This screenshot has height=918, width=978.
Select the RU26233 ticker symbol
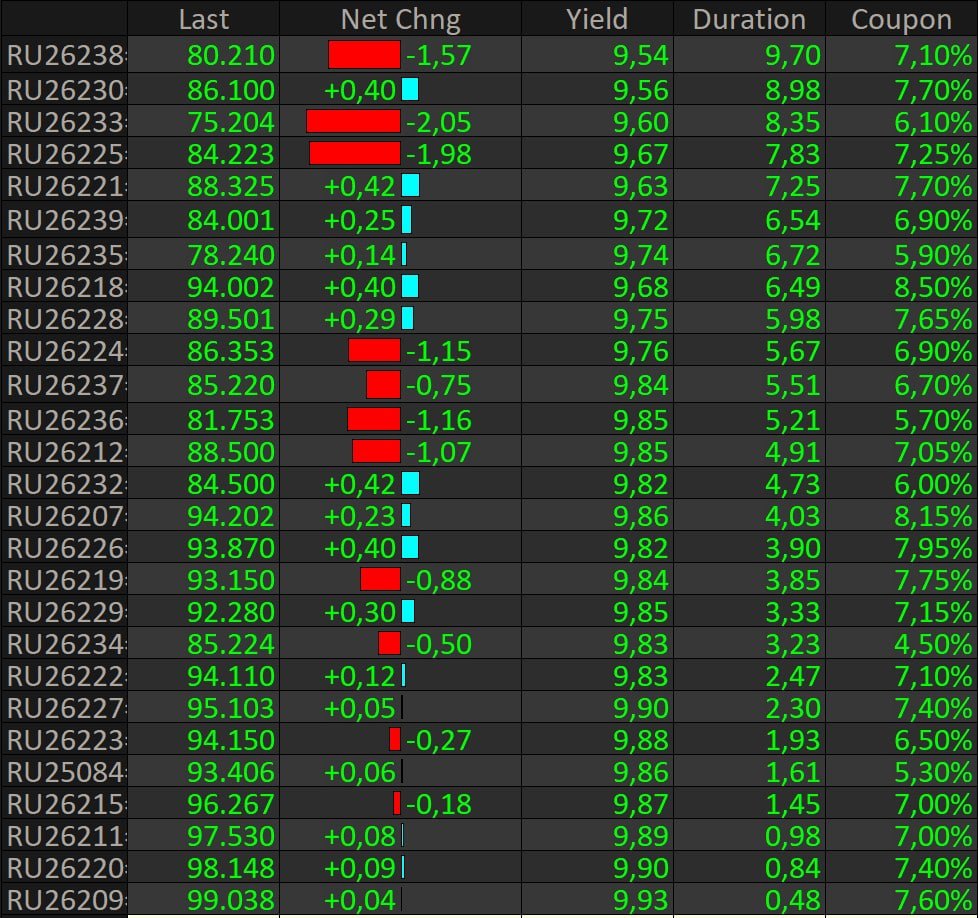[x=65, y=122]
